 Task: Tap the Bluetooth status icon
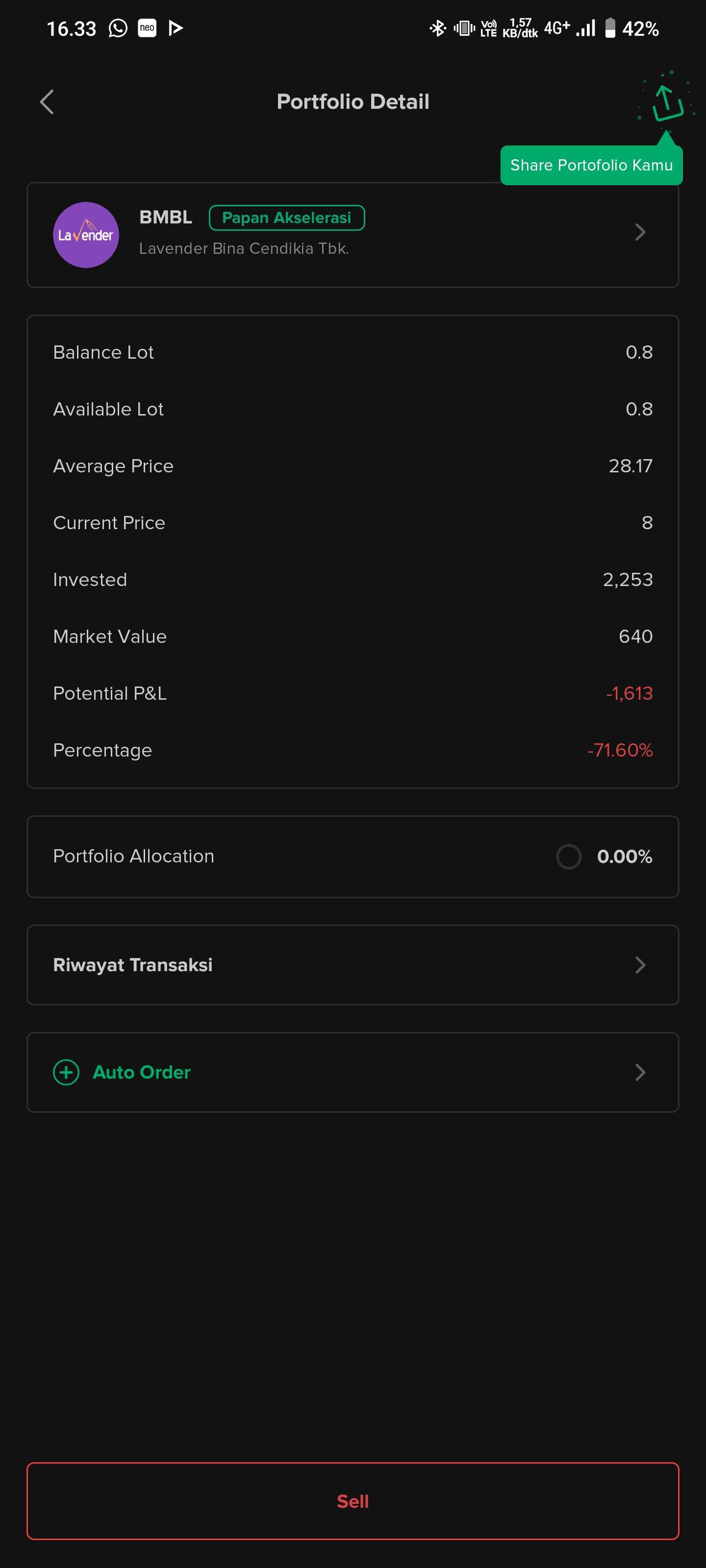(x=437, y=28)
